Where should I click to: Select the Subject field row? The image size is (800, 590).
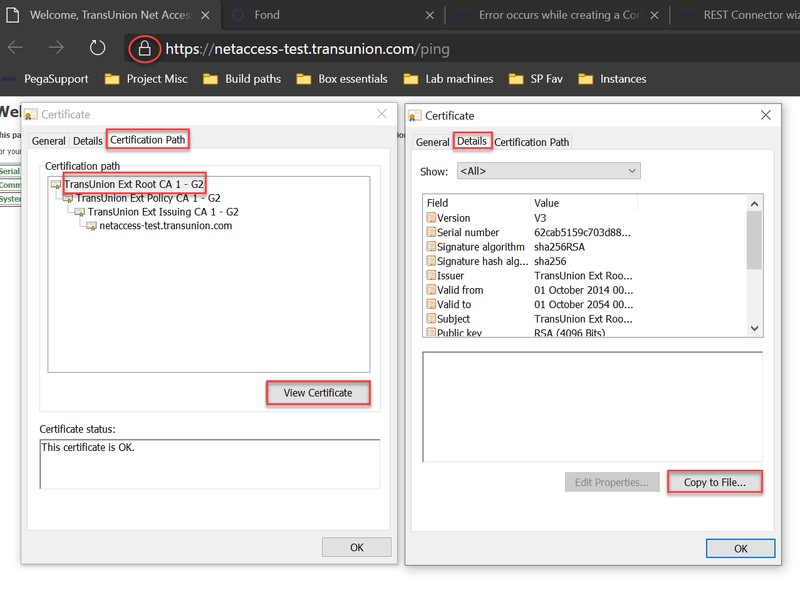click(584, 319)
